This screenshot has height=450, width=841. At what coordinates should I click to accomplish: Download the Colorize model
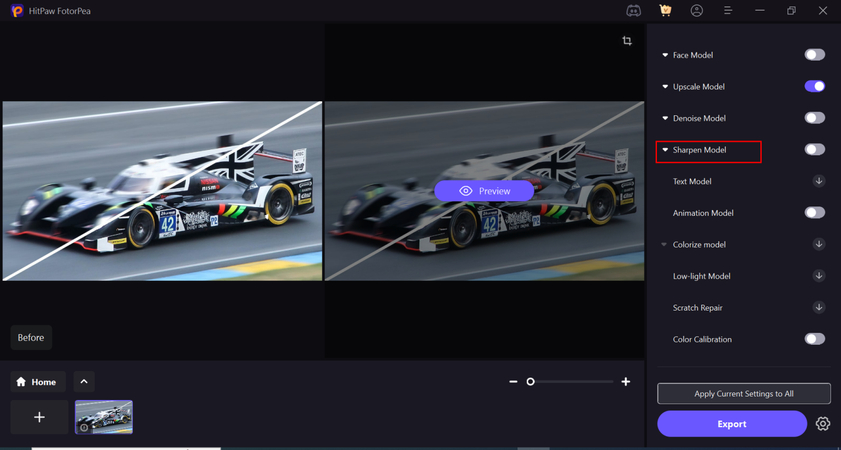pyautogui.click(x=818, y=245)
